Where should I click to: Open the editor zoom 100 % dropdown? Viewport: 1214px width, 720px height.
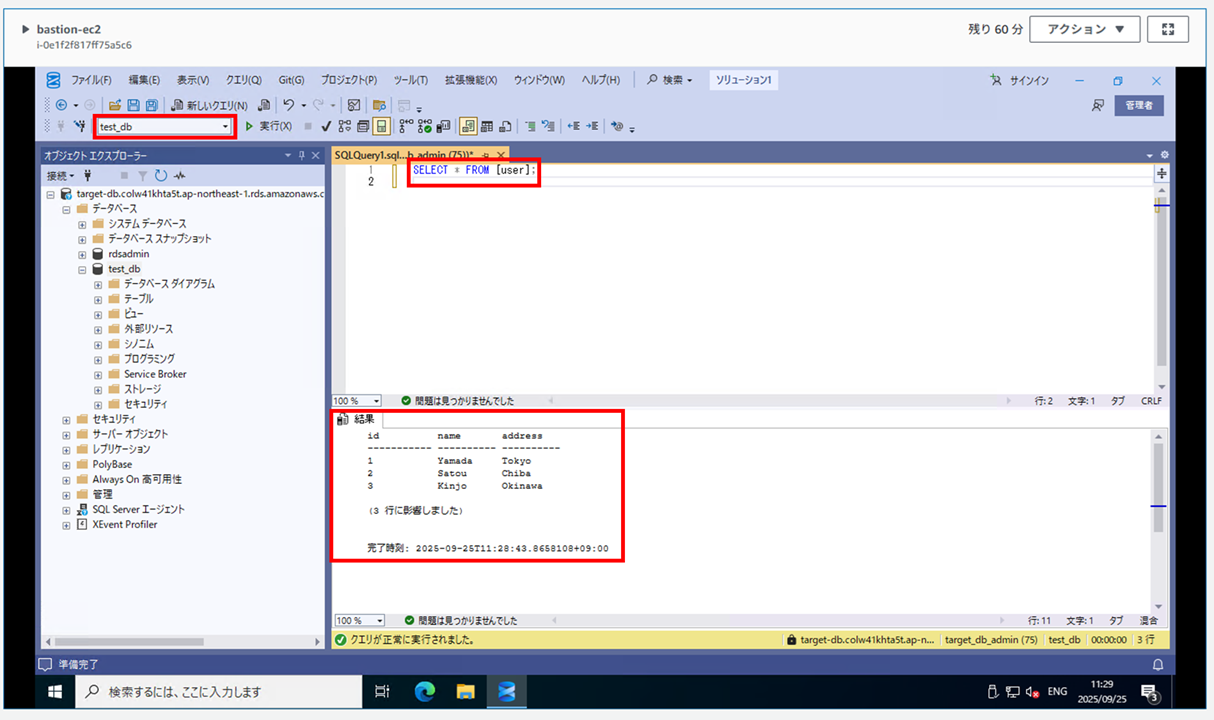pos(376,401)
